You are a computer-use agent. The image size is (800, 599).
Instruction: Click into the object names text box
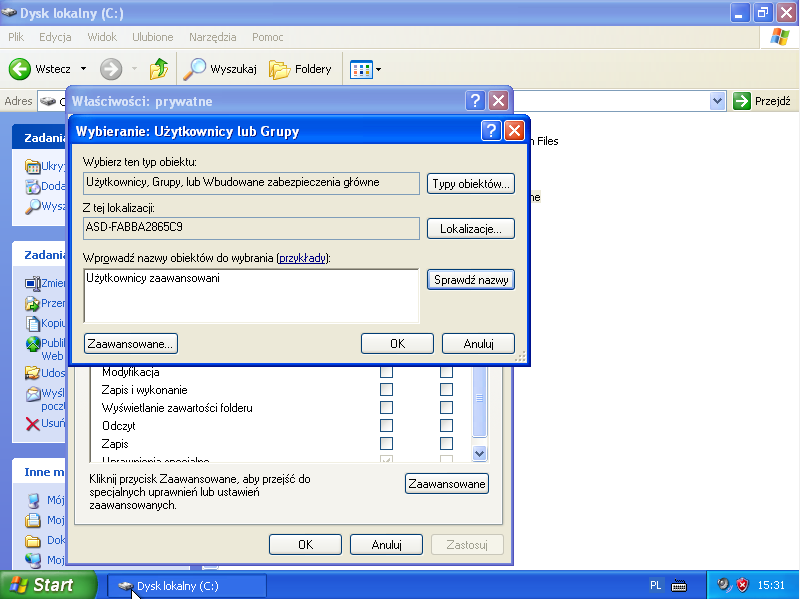tap(250, 295)
